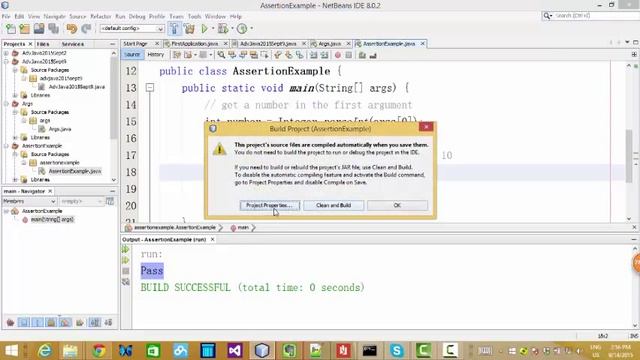Viewport: 640px width, 360px height.
Task: Switch to the FirstApplication.java tab
Action: click(194, 44)
